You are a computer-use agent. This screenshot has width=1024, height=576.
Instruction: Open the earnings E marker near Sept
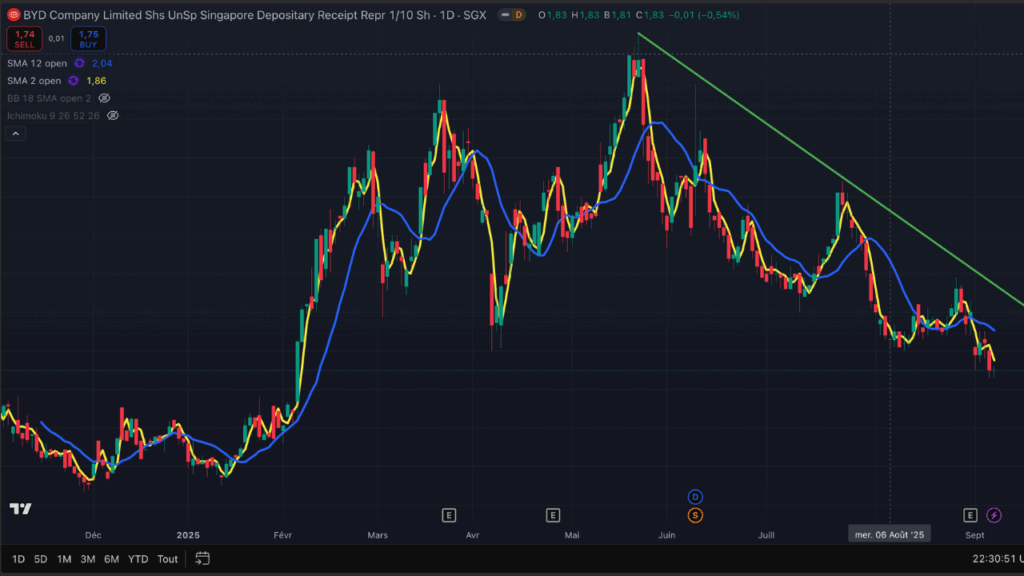click(x=970, y=515)
